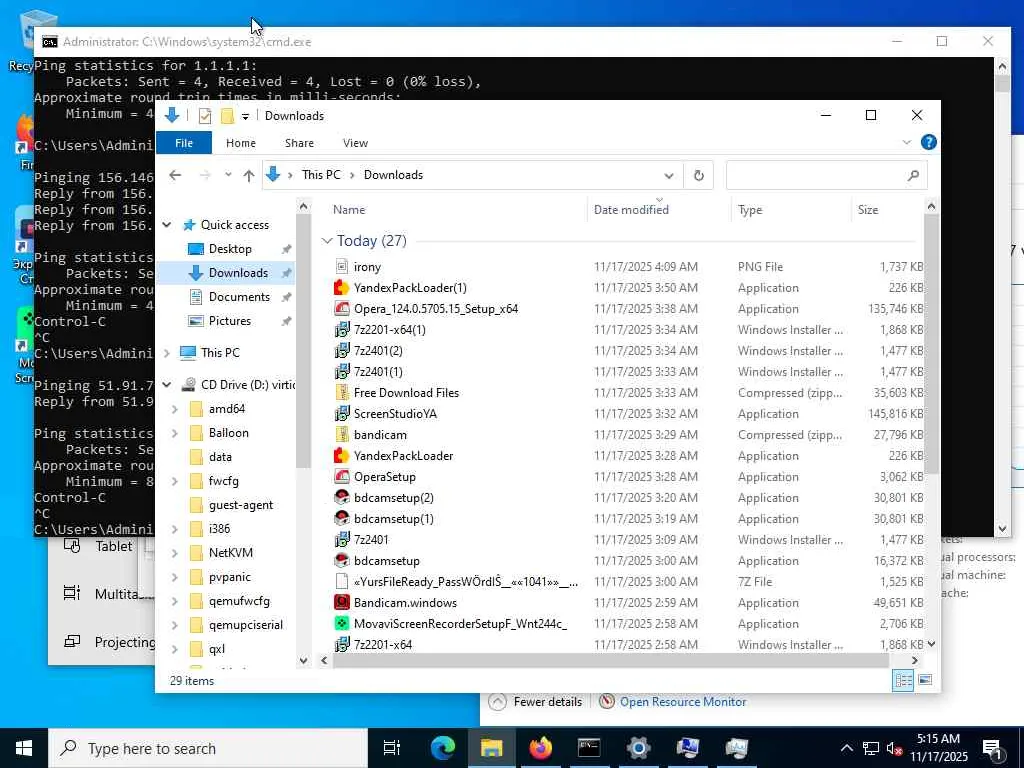
Task: Switch to large icons view button
Action: tap(925, 680)
